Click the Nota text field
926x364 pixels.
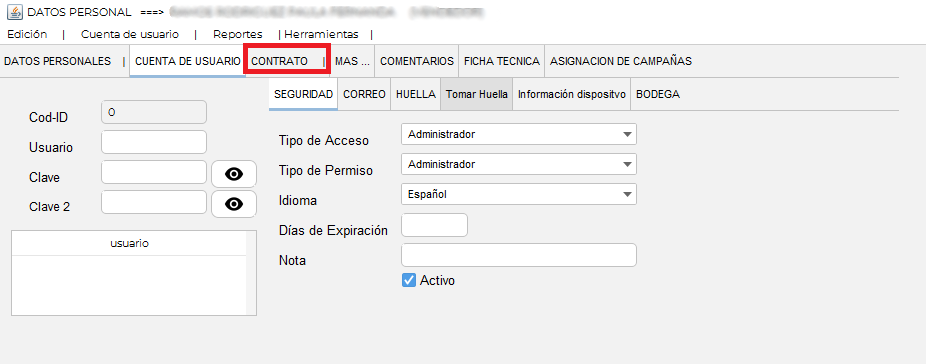click(519, 255)
